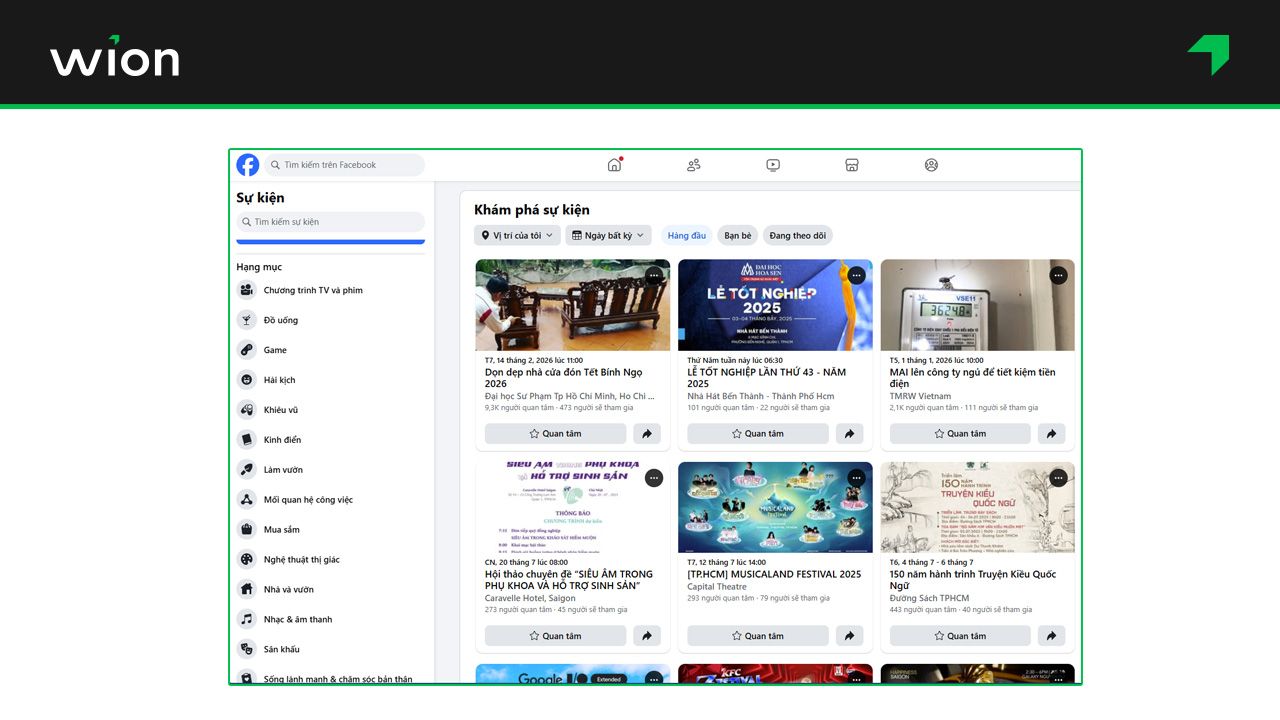Open the Watch video icon in navigation
Image resolution: width=1280 pixels, height=720 pixels.
click(773, 165)
